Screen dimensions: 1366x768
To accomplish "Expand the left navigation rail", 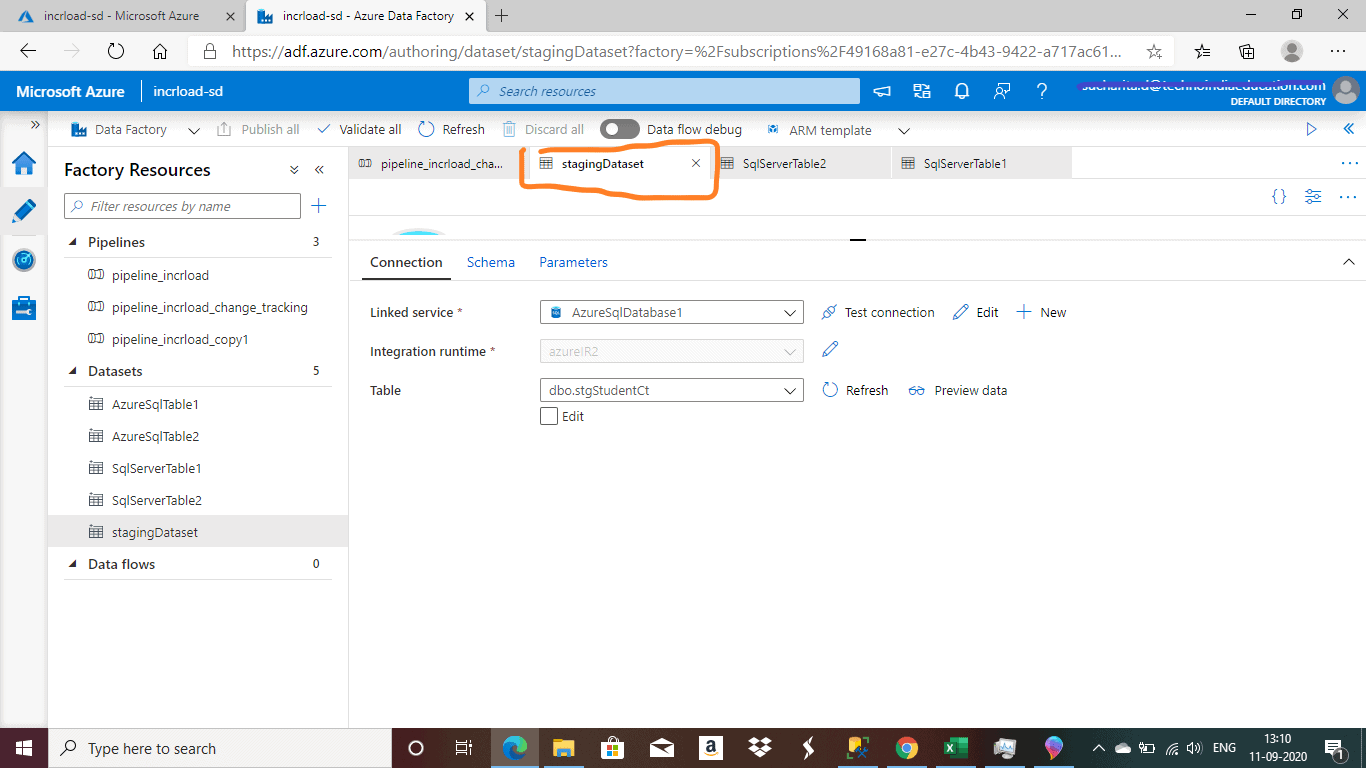I will (35, 125).
